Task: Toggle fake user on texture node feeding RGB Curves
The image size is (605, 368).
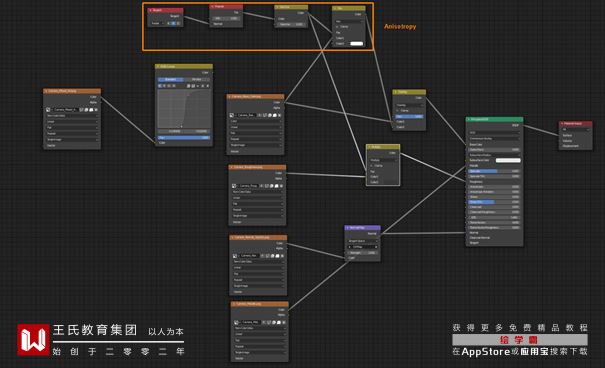Action: point(81,110)
